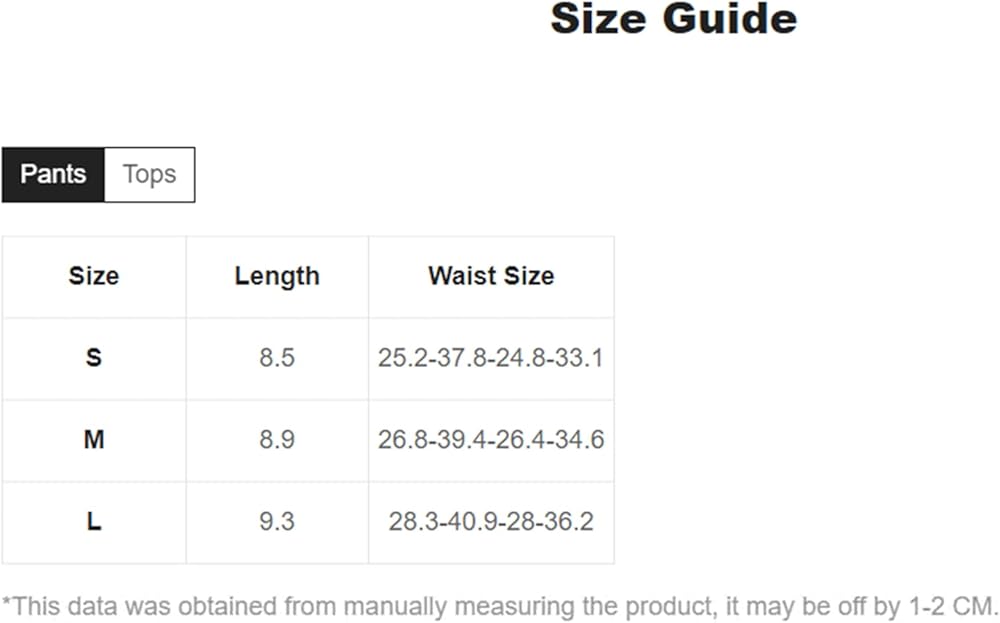Click waist value 26.8-39.4-26.4-34.6

pyautogui.click(x=491, y=439)
